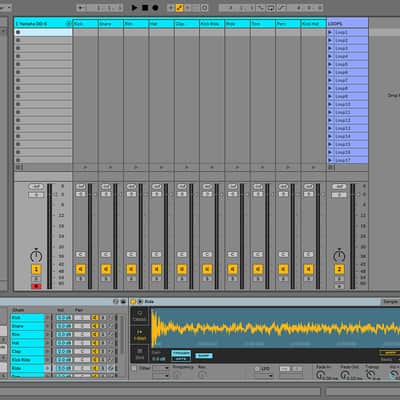Solo the Kick chain in chain list

[103, 318]
